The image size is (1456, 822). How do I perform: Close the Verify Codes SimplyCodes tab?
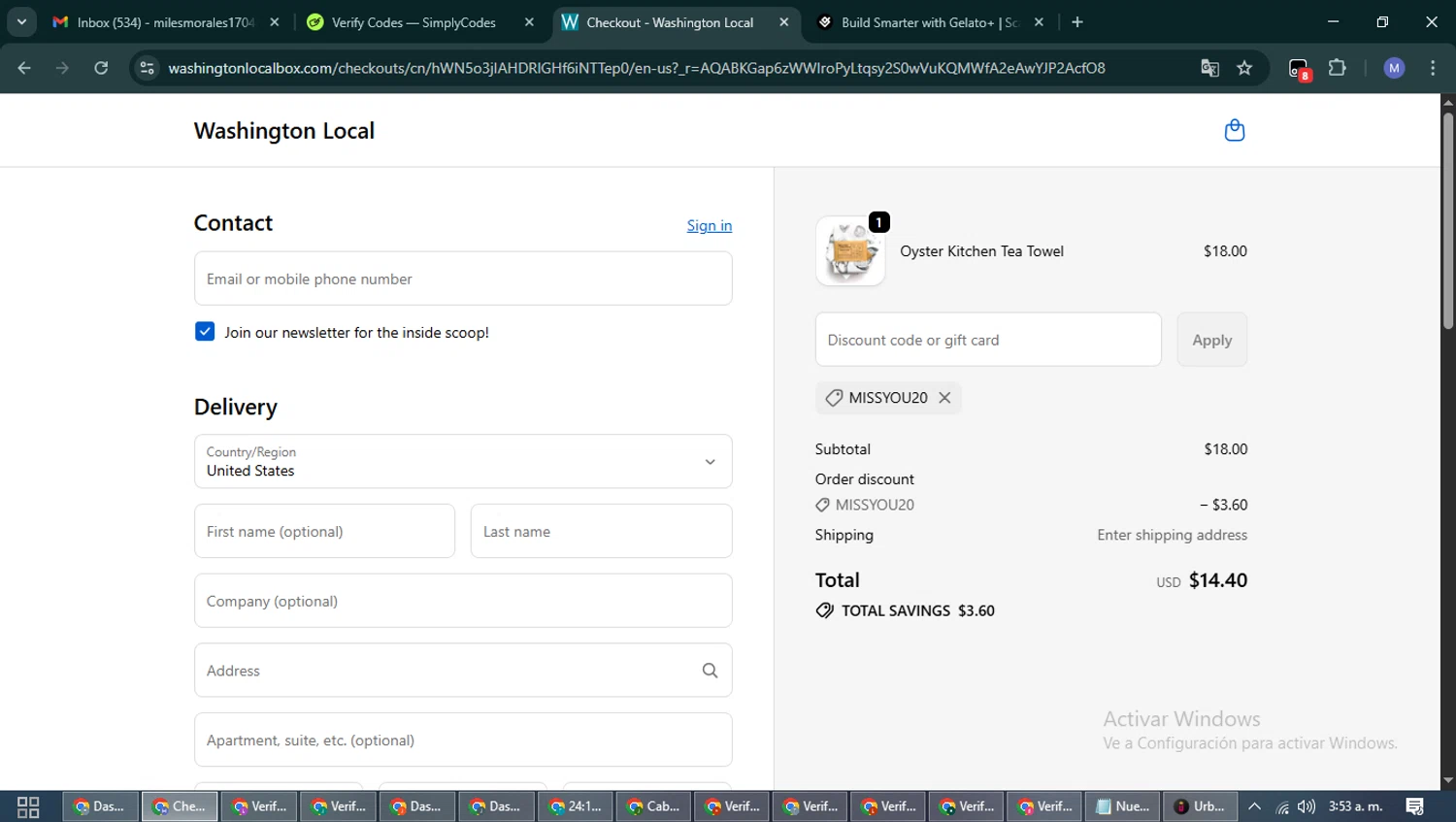click(529, 22)
